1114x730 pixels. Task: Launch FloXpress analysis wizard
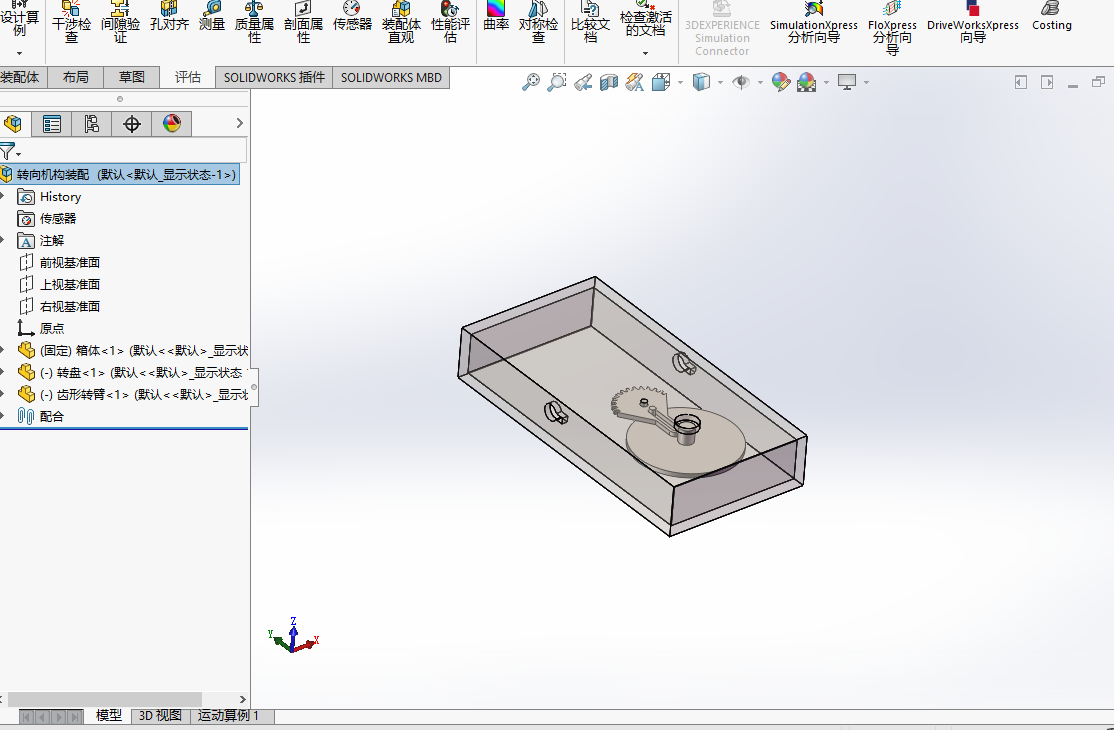(892, 28)
